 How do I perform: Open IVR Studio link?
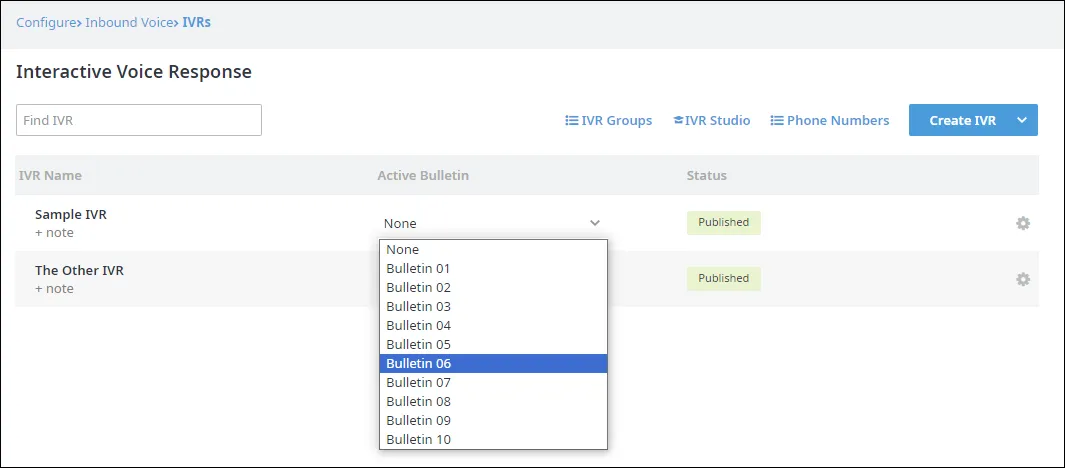[712, 120]
